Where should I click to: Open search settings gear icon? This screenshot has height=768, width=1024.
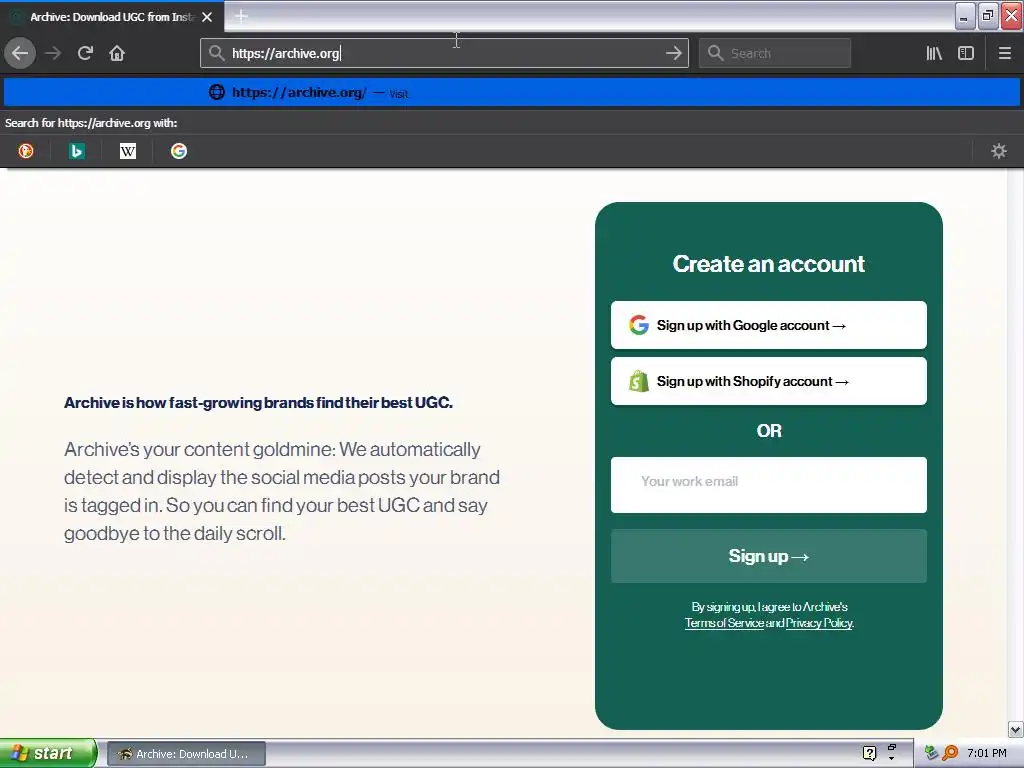[999, 151]
